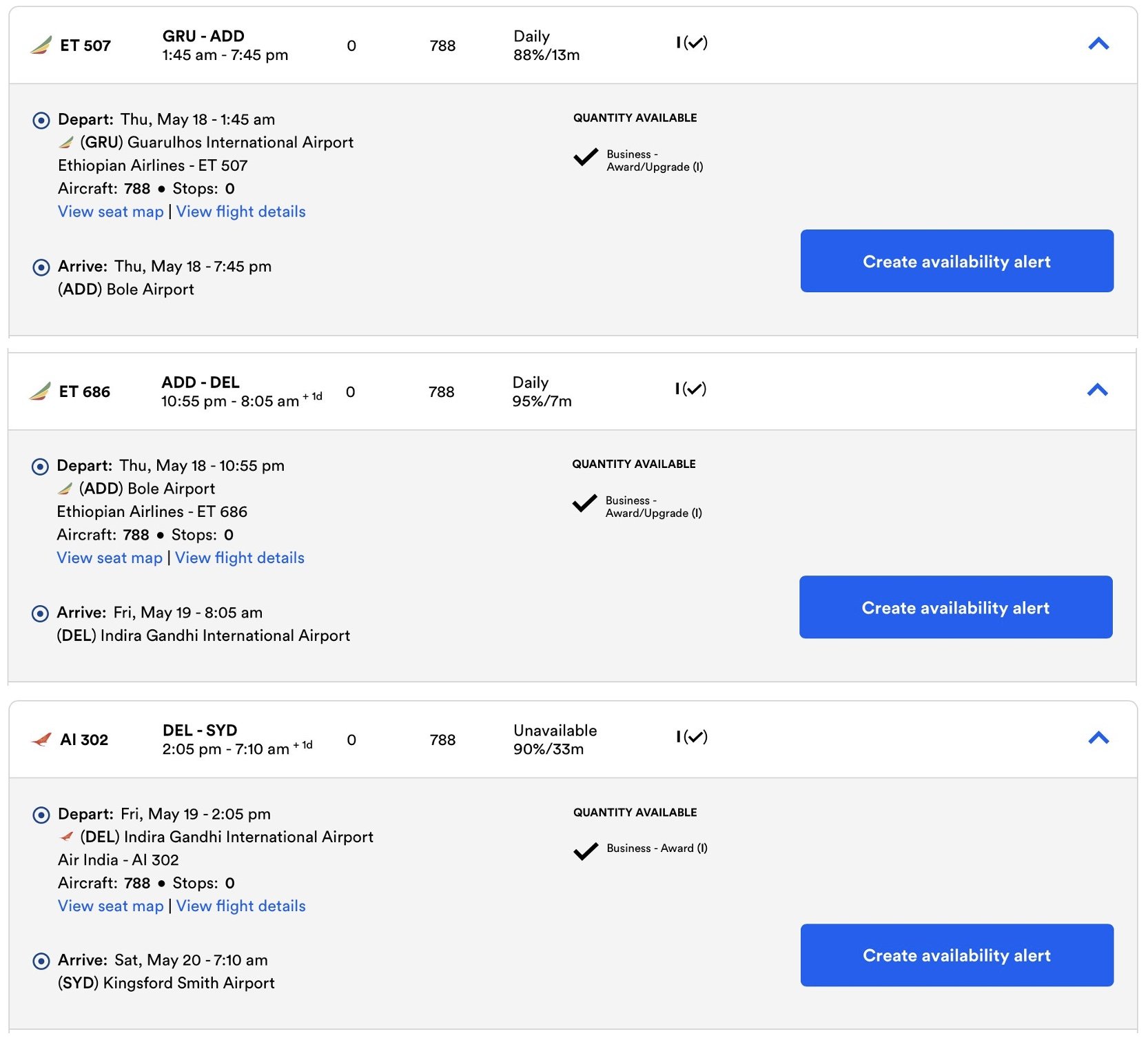Click the Business - Award (I) checkmark for AI 302
Viewport: 1148px width, 1038px height.
coord(586,851)
